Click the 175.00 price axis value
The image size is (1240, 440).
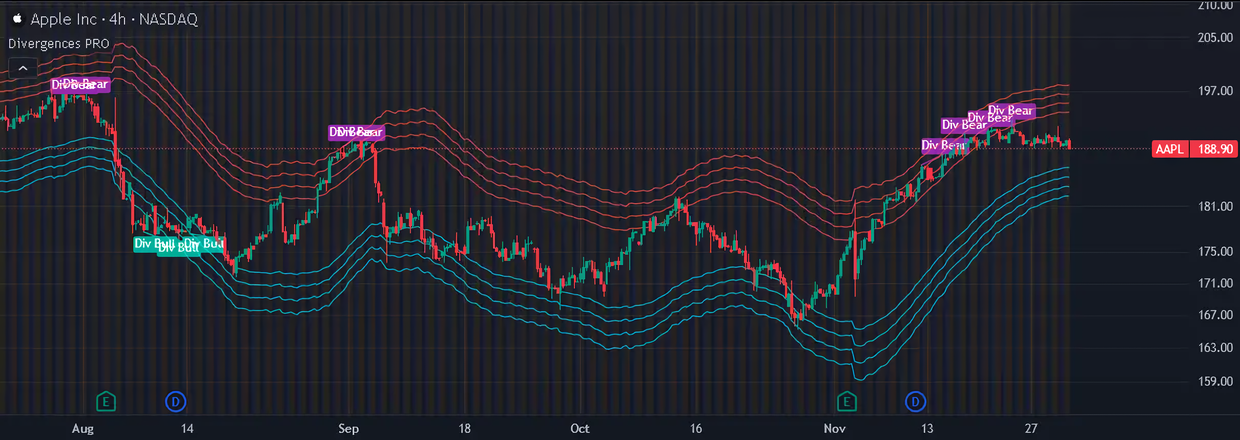pos(1217,252)
